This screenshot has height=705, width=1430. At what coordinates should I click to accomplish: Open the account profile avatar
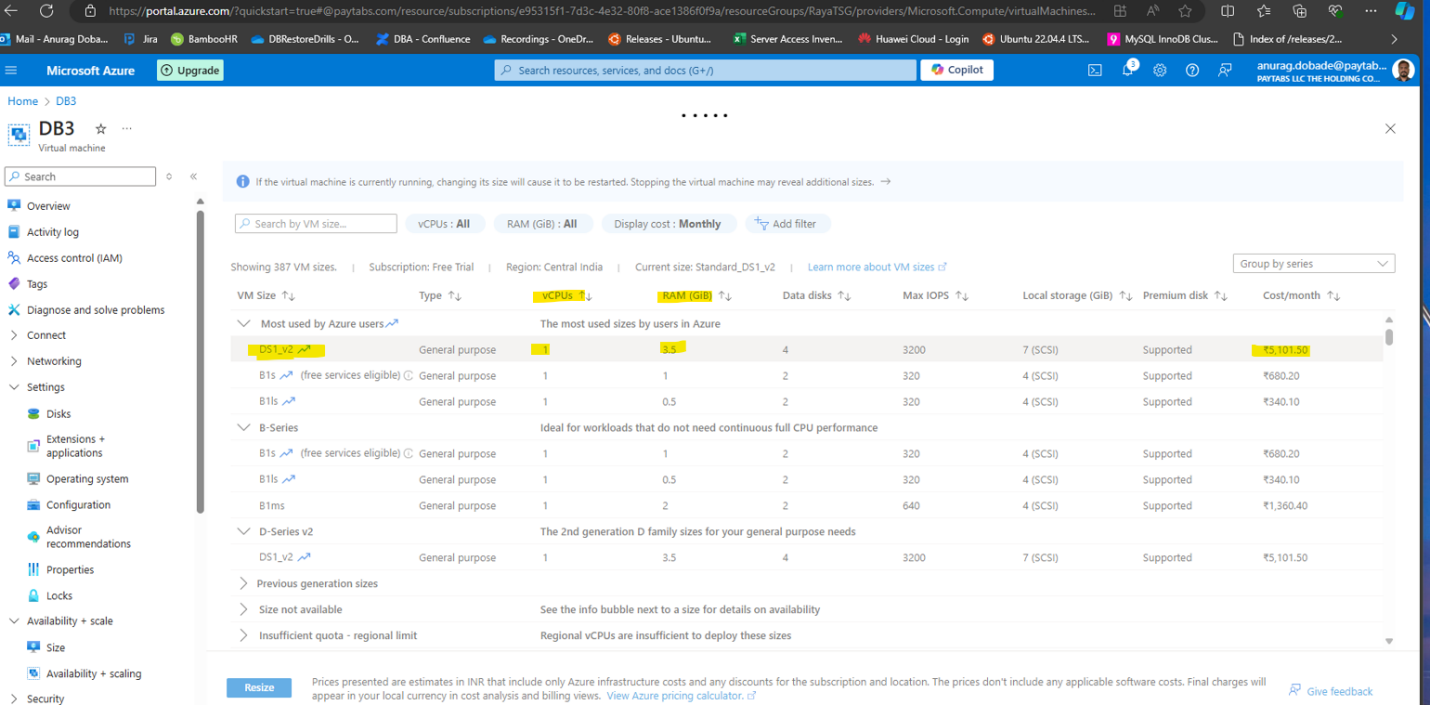1403,71
